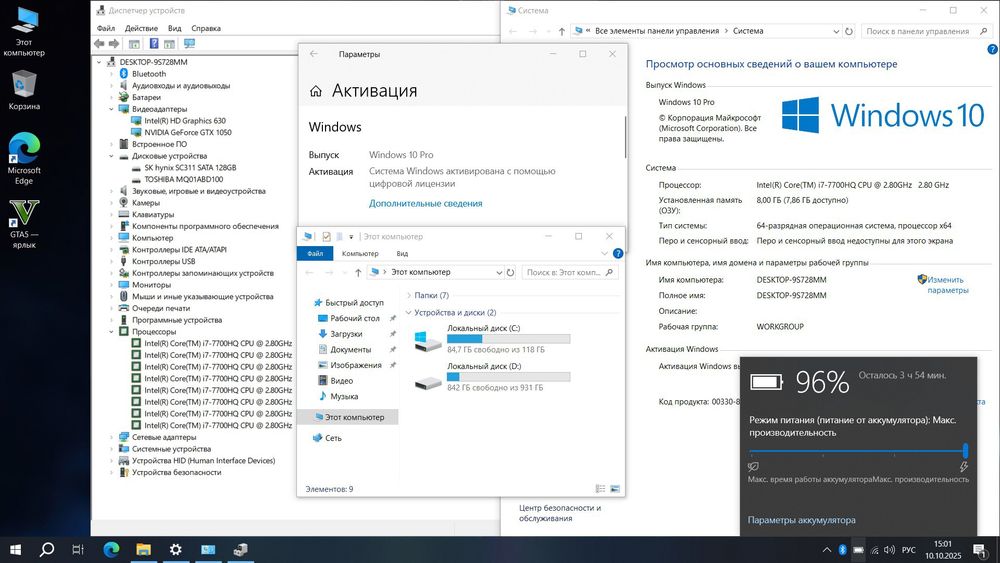Click the Explorer search box Поиск в: Этот комп
Screen dimensions: 1000x563
[x=570, y=272]
